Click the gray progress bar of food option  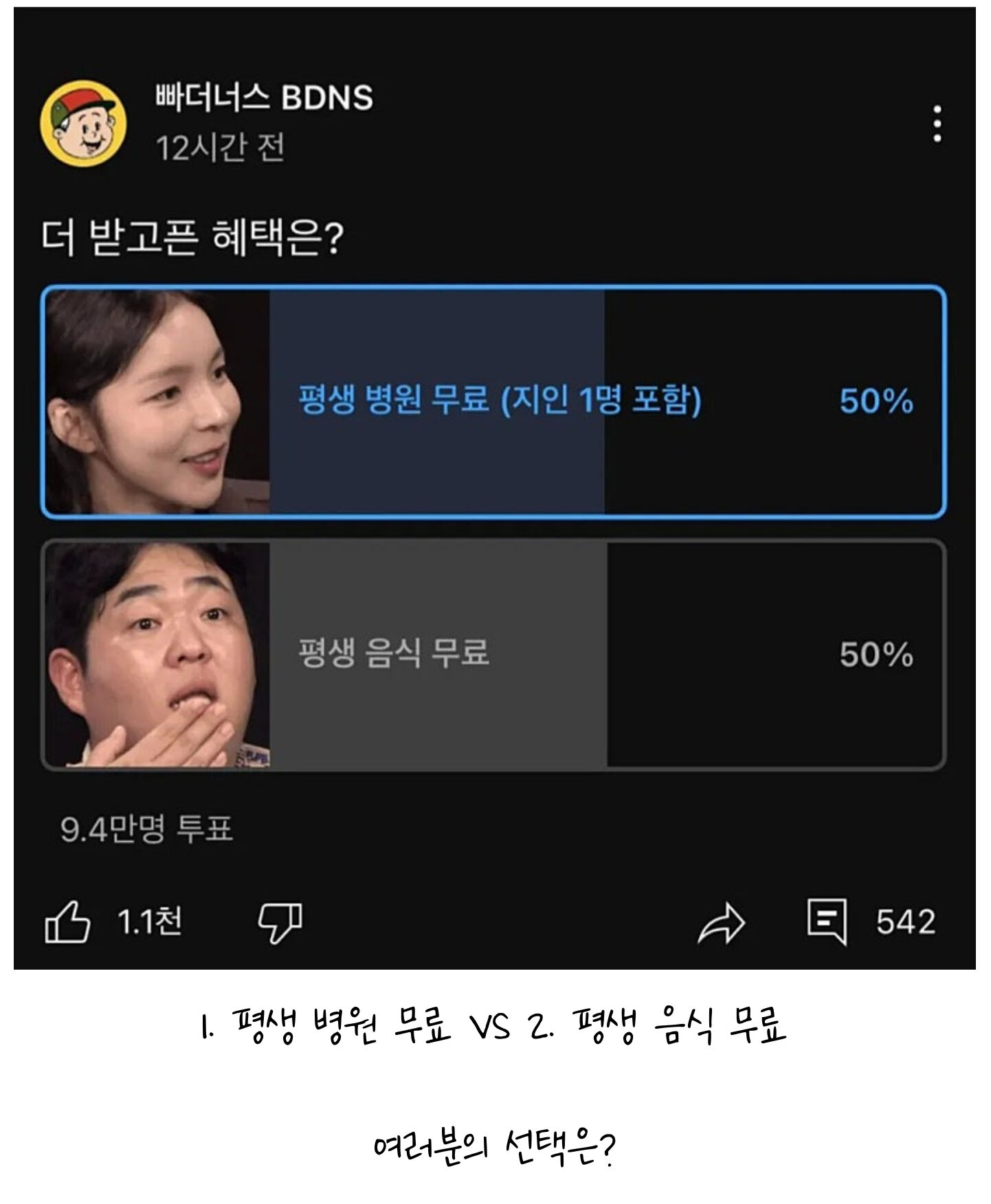tap(438, 655)
